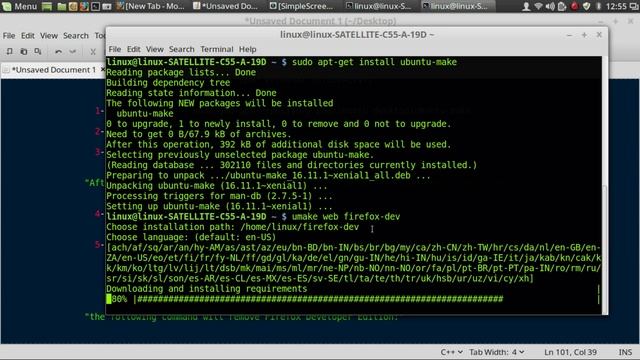Open the 12:55 panel clock

(x=616, y=6)
